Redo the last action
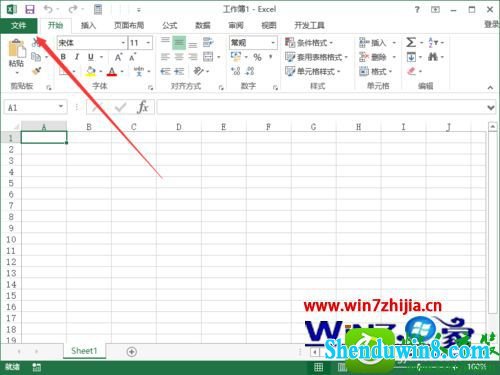This screenshot has width=500, height=375. point(73,9)
